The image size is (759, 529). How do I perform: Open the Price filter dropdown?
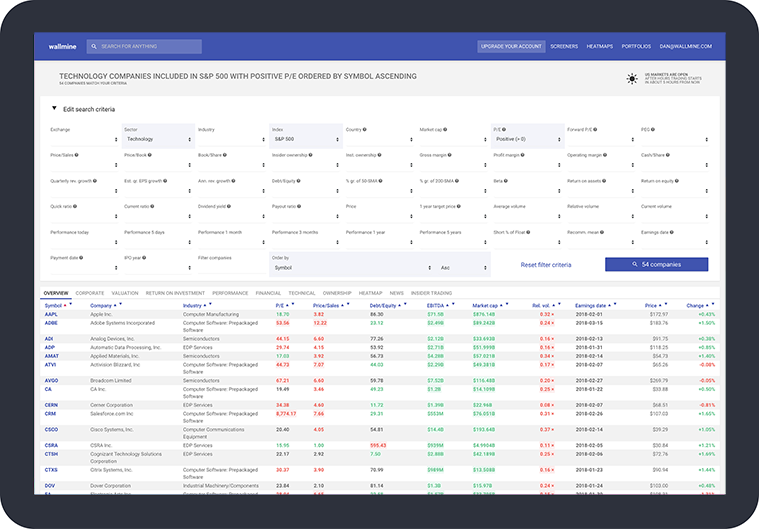point(379,216)
